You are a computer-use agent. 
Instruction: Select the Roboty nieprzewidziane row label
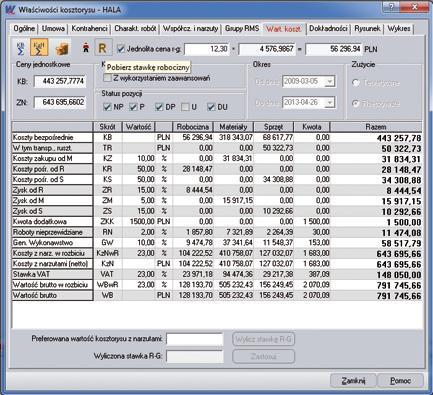pyautogui.click(x=52, y=232)
